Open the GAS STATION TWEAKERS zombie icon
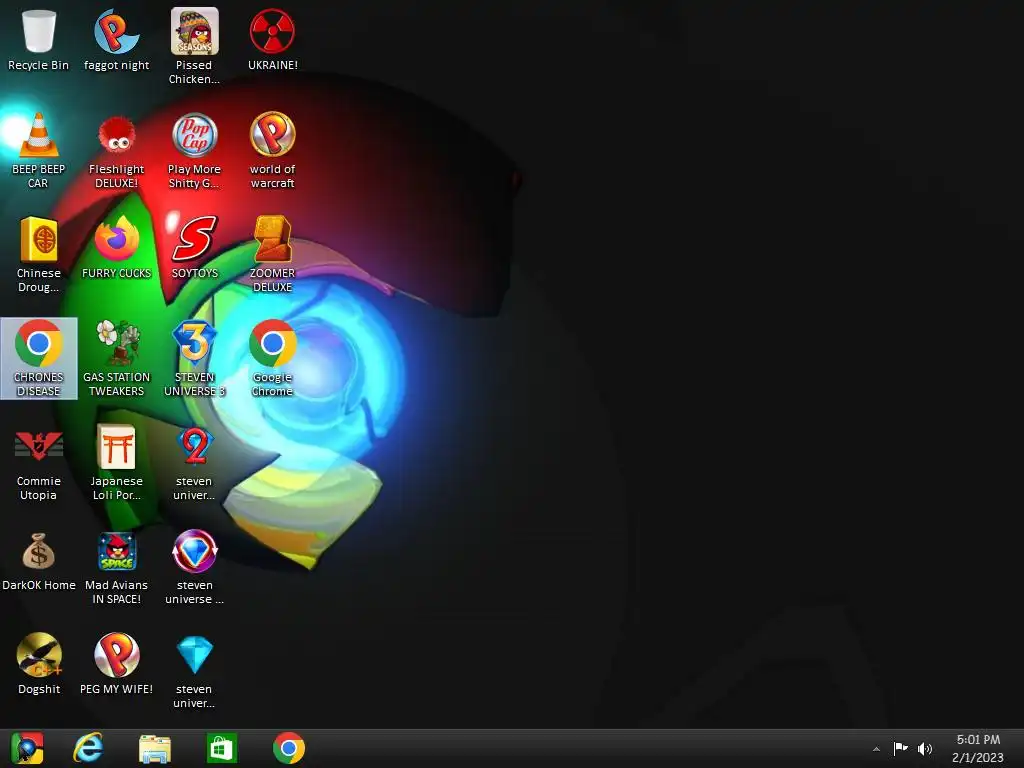This screenshot has height=768, width=1024. (x=116, y=343)
